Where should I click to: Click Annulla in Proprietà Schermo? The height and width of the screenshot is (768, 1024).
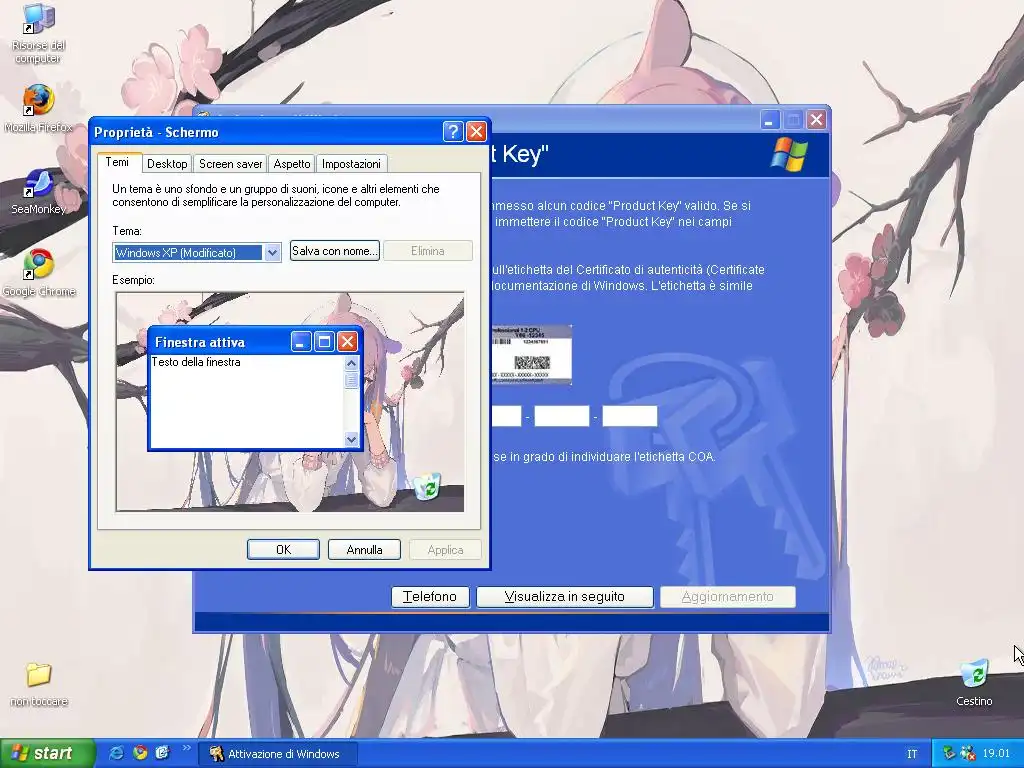[364, 550]
